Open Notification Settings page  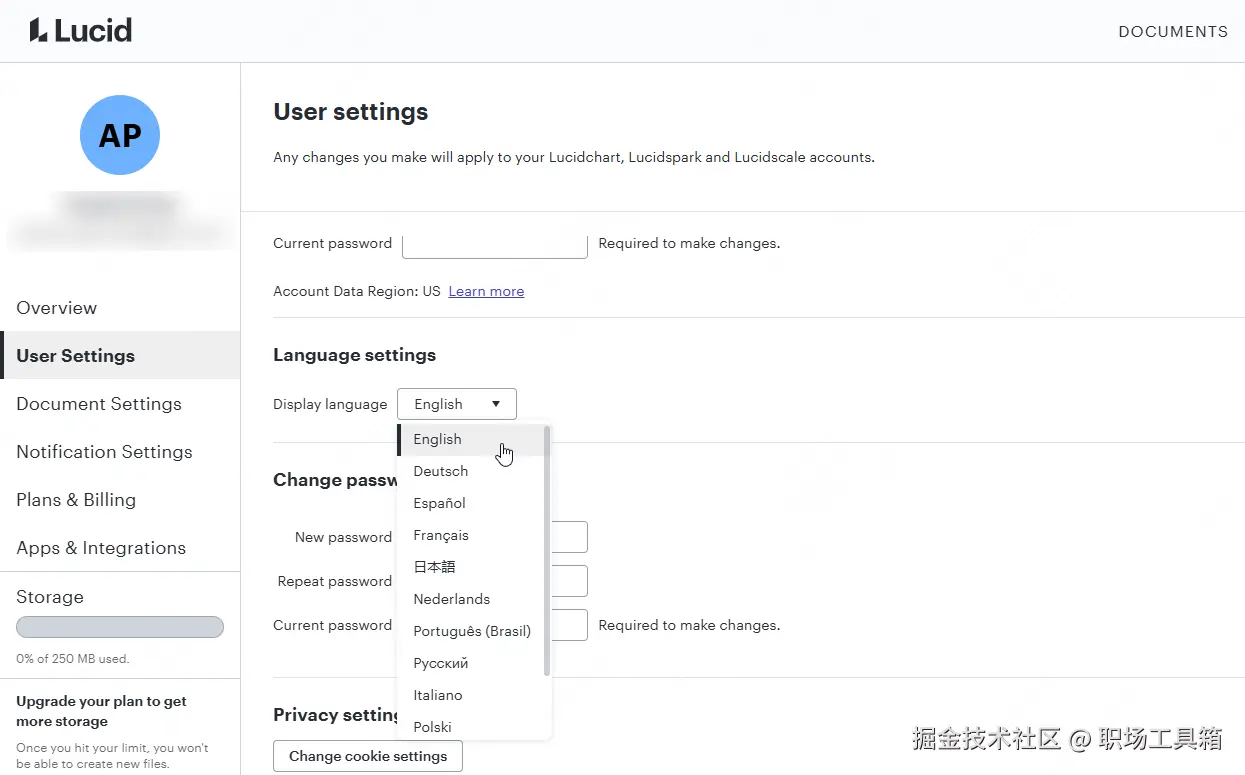click(x=104, y=452)
